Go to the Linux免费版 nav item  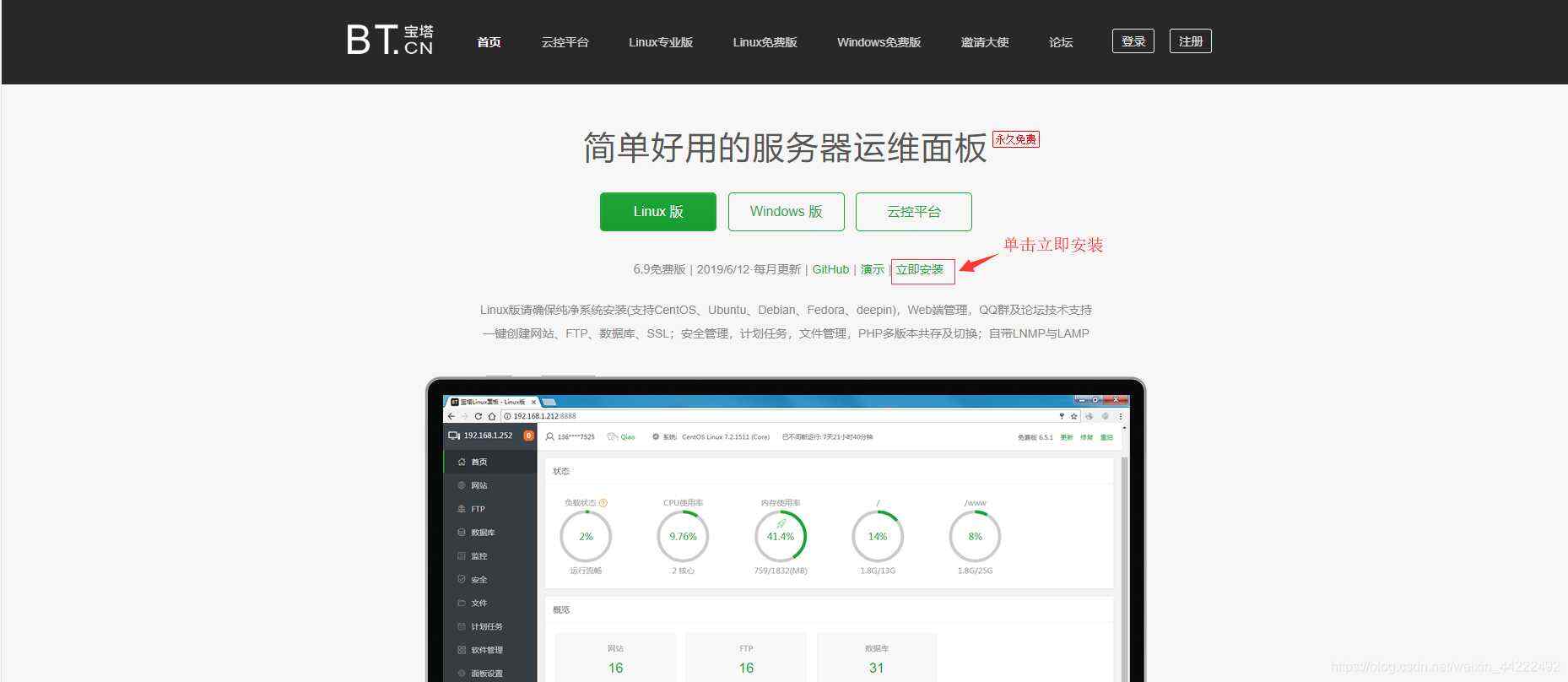pyautogui.click(x=765, y=42)
